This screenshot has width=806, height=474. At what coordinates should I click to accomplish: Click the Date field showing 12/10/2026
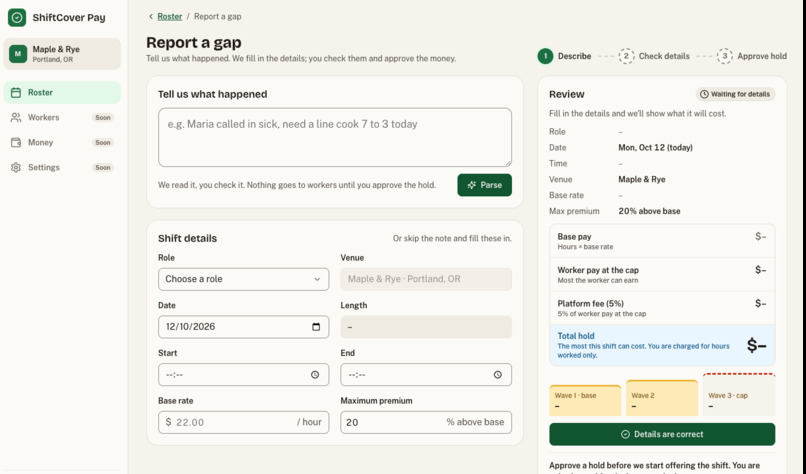tap(244, 327)
